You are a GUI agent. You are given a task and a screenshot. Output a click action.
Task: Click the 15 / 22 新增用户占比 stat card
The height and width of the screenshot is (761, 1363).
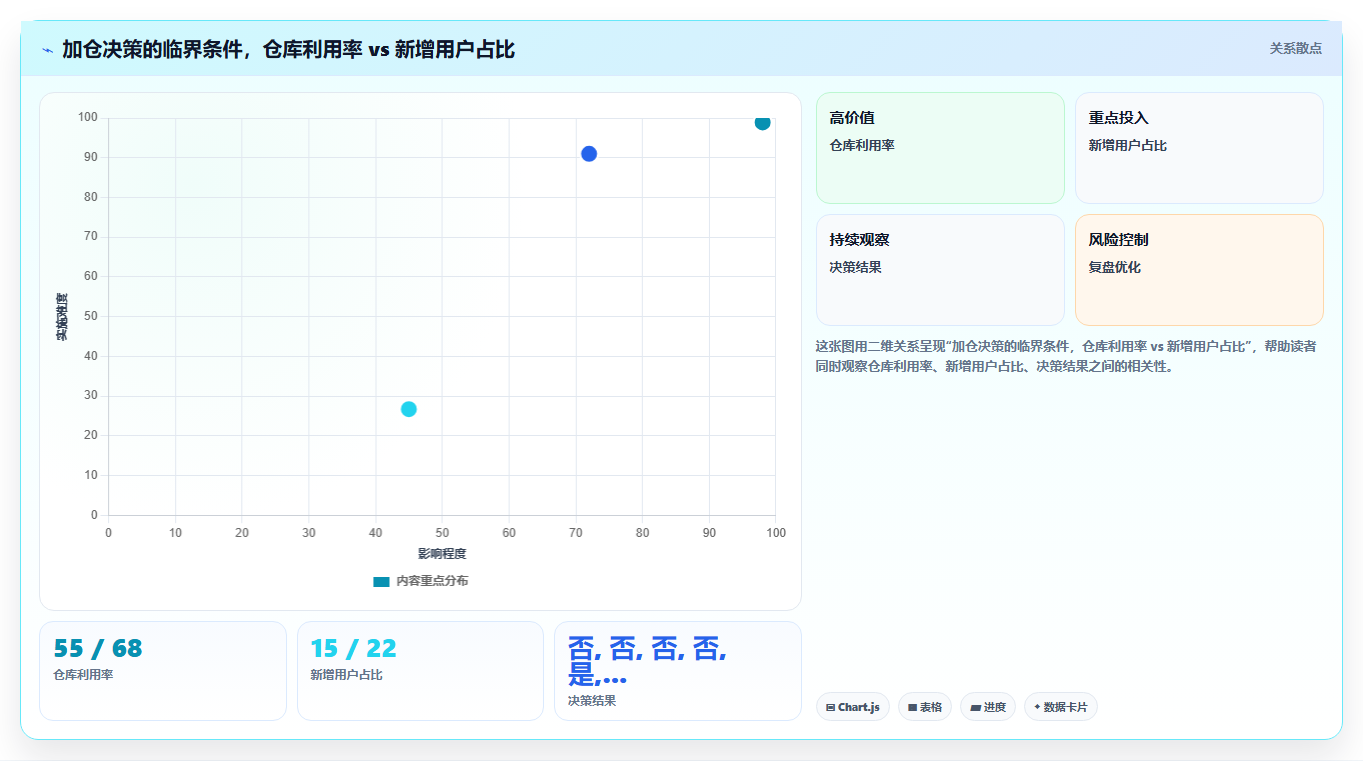point(420,671)
